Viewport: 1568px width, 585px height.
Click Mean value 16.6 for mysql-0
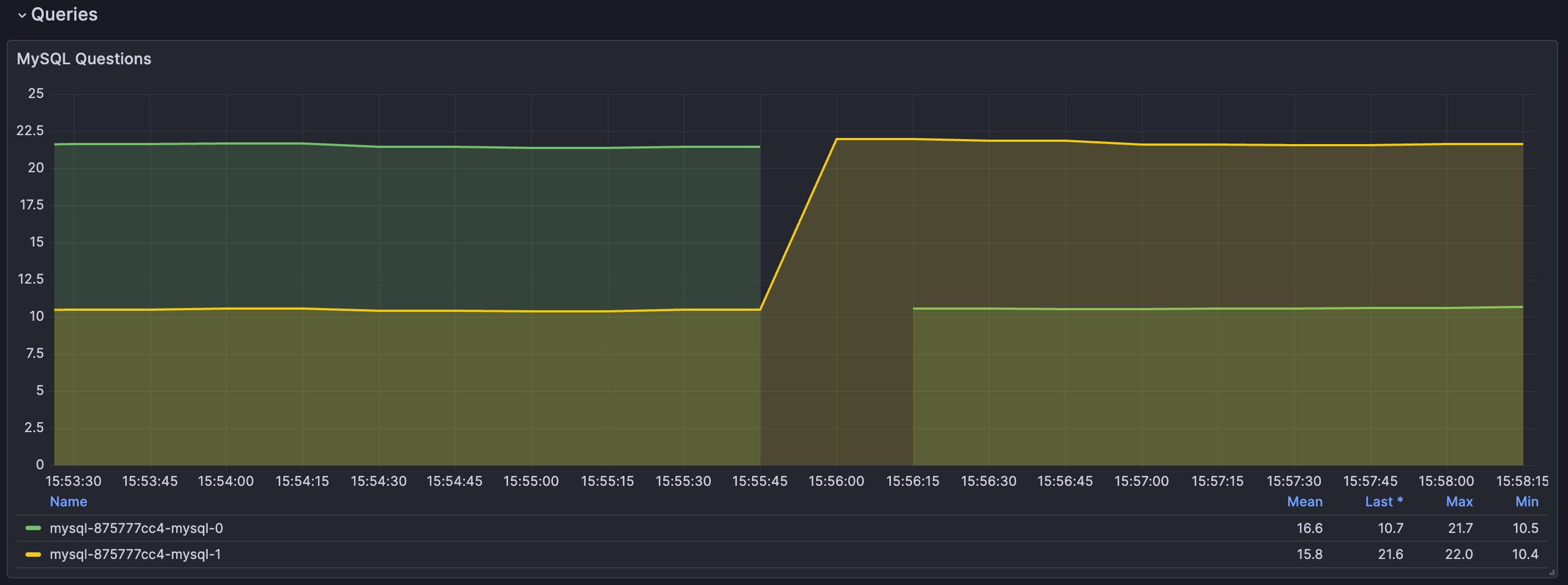pyautogui.click(x=1309, y=528)
